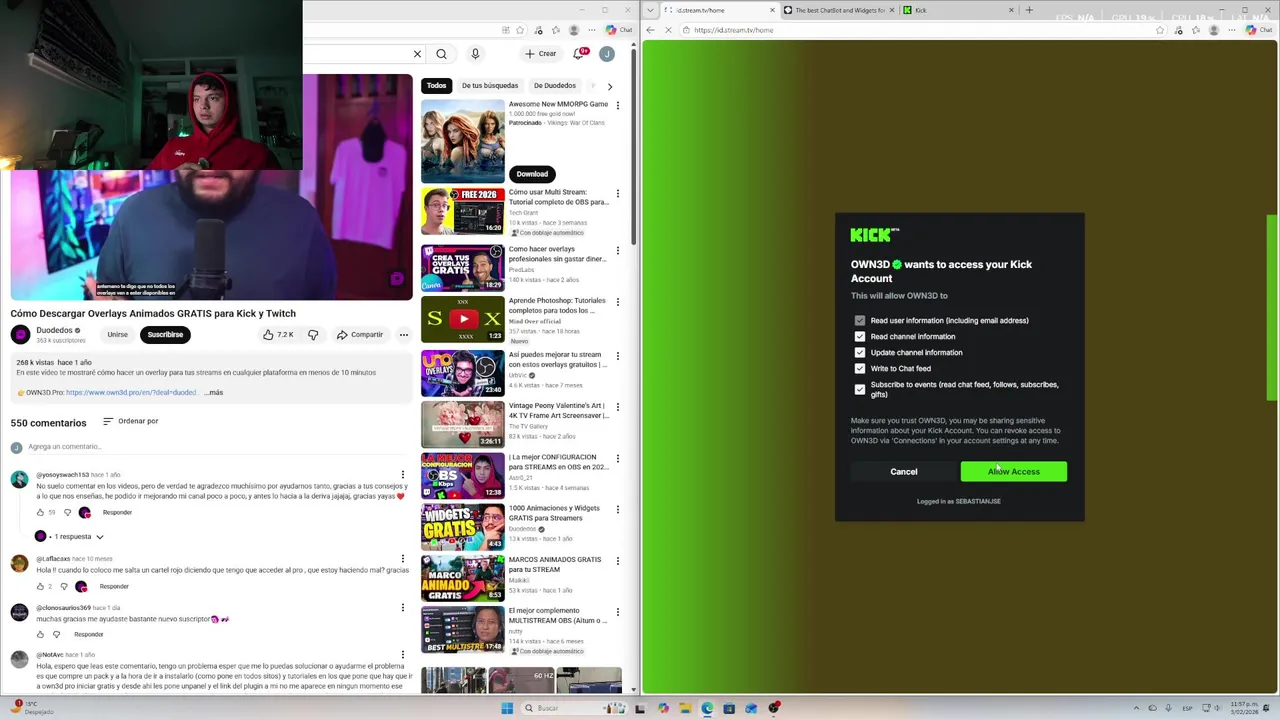Open options menu for clonosaurios369 comment
The width and height of the screenshot is (1280, 720).
point(403,608)
